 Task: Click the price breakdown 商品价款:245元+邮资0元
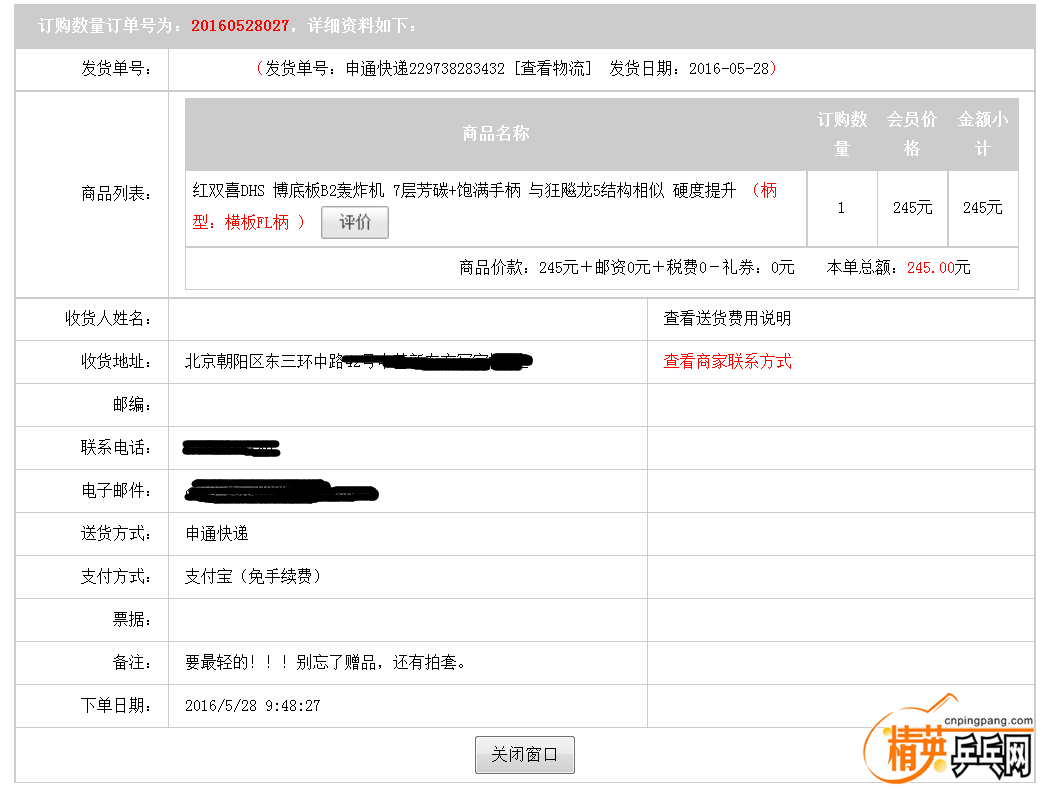point(554,268)
